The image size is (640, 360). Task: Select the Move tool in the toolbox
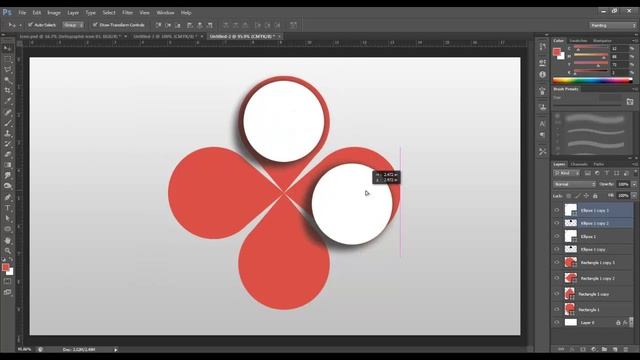pyautogui.click(x=7, y=48)
